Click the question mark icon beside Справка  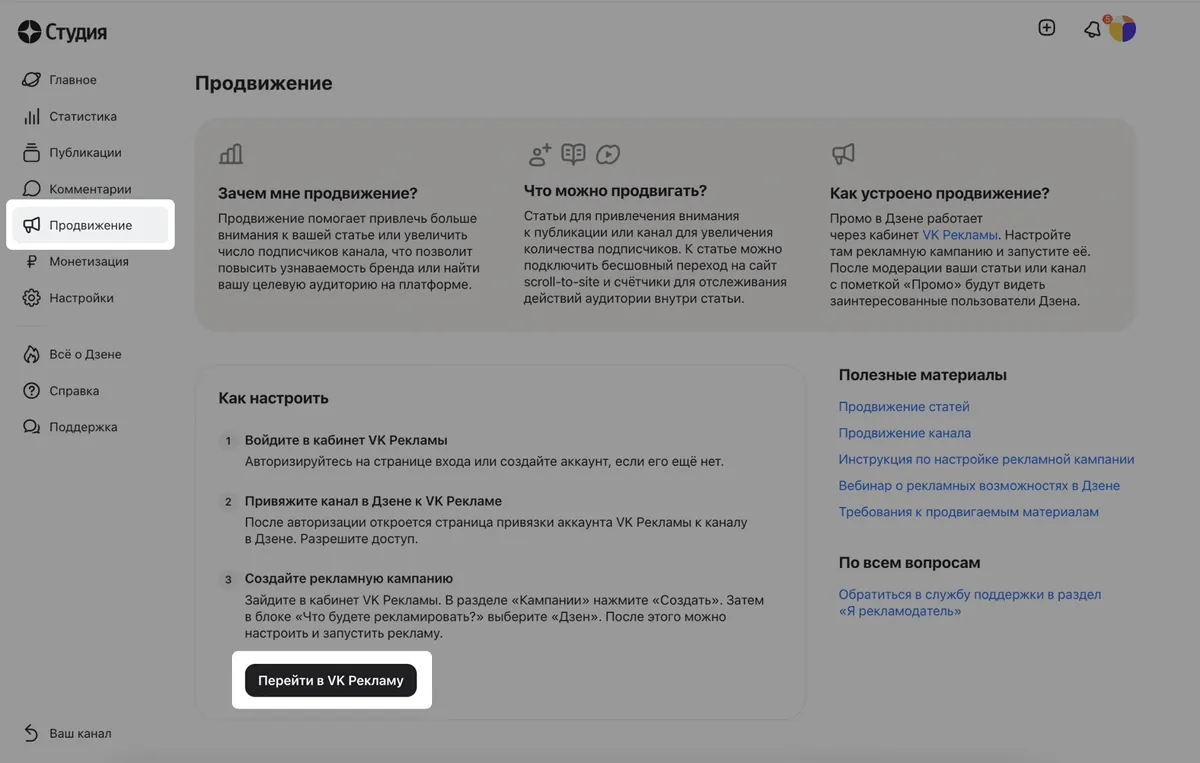[31, 391]
